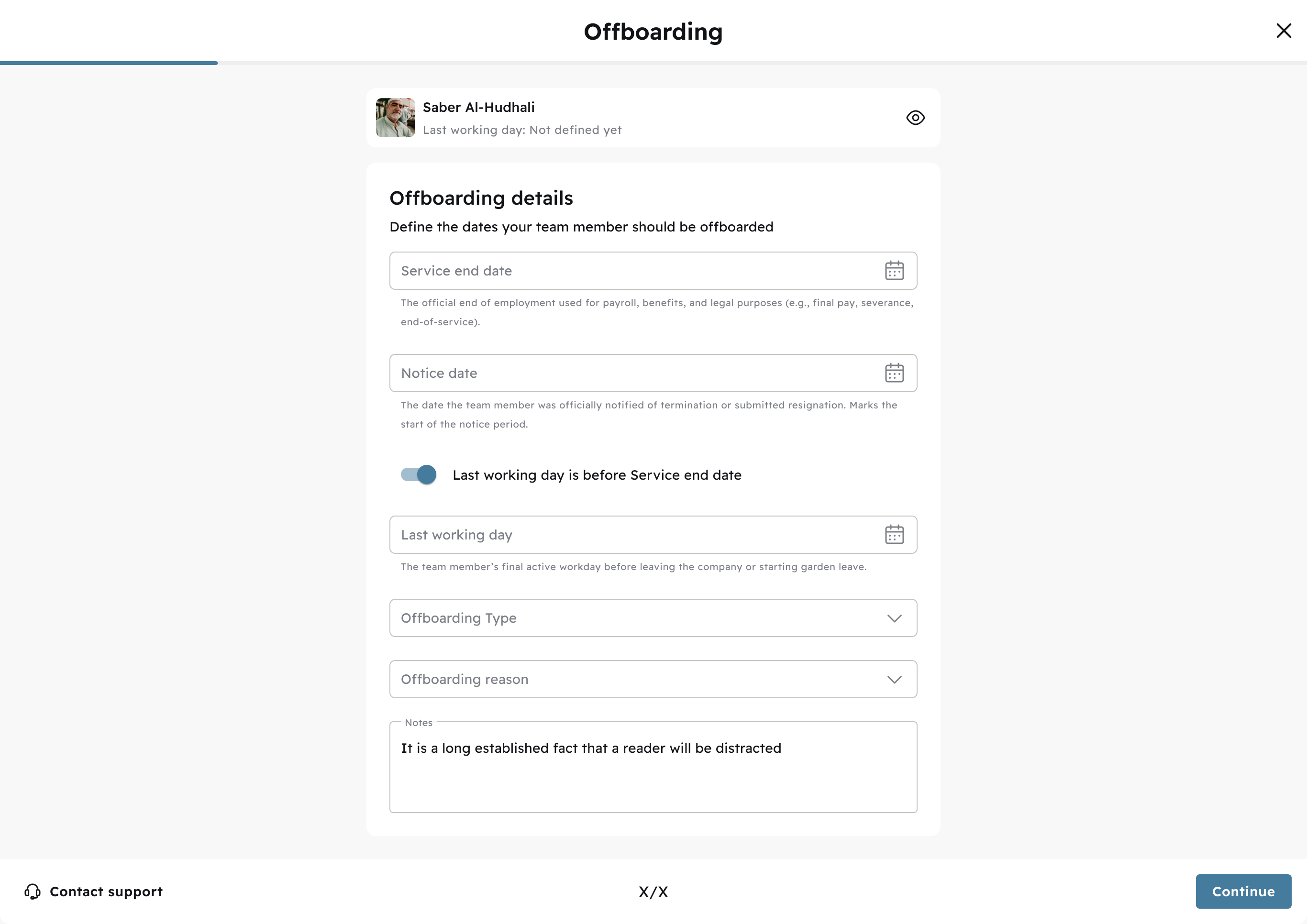Screen dimensions: 1307x924
Task: Click inside the Notes text area
Action: pos(653,768)
